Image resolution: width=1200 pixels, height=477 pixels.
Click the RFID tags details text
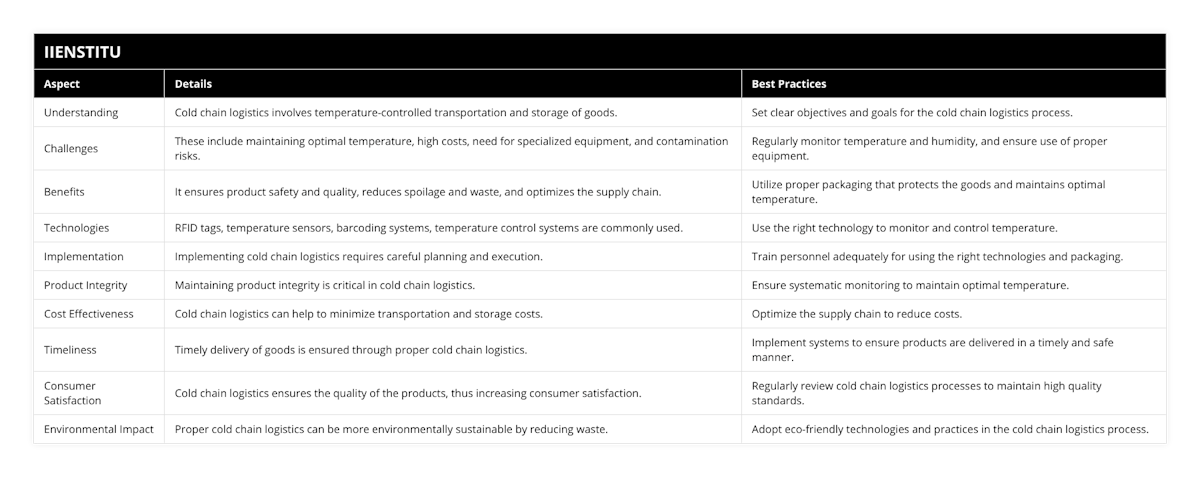coord(429,228)
